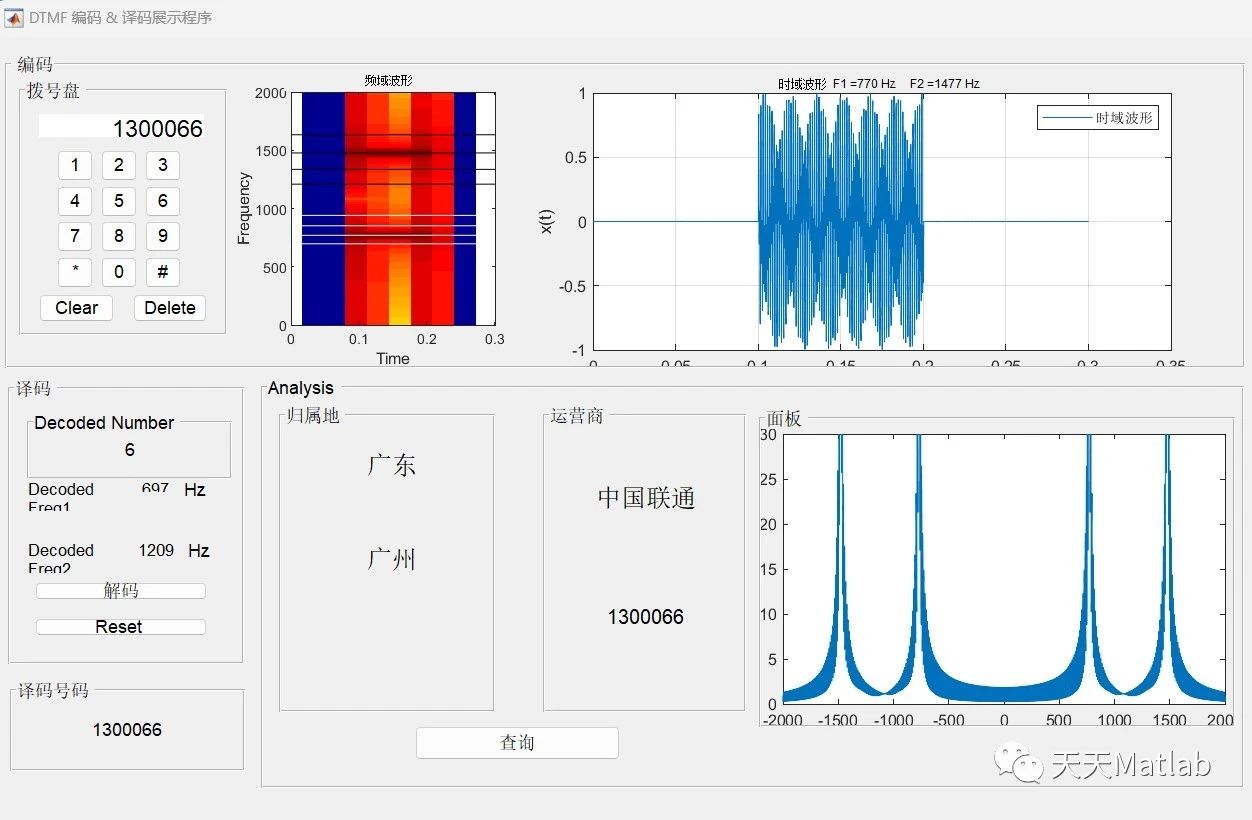This screenshot has width=1252, height=820.
Task: Click the 解码 button to decode the signal
Action: click(x=120, y=590)
